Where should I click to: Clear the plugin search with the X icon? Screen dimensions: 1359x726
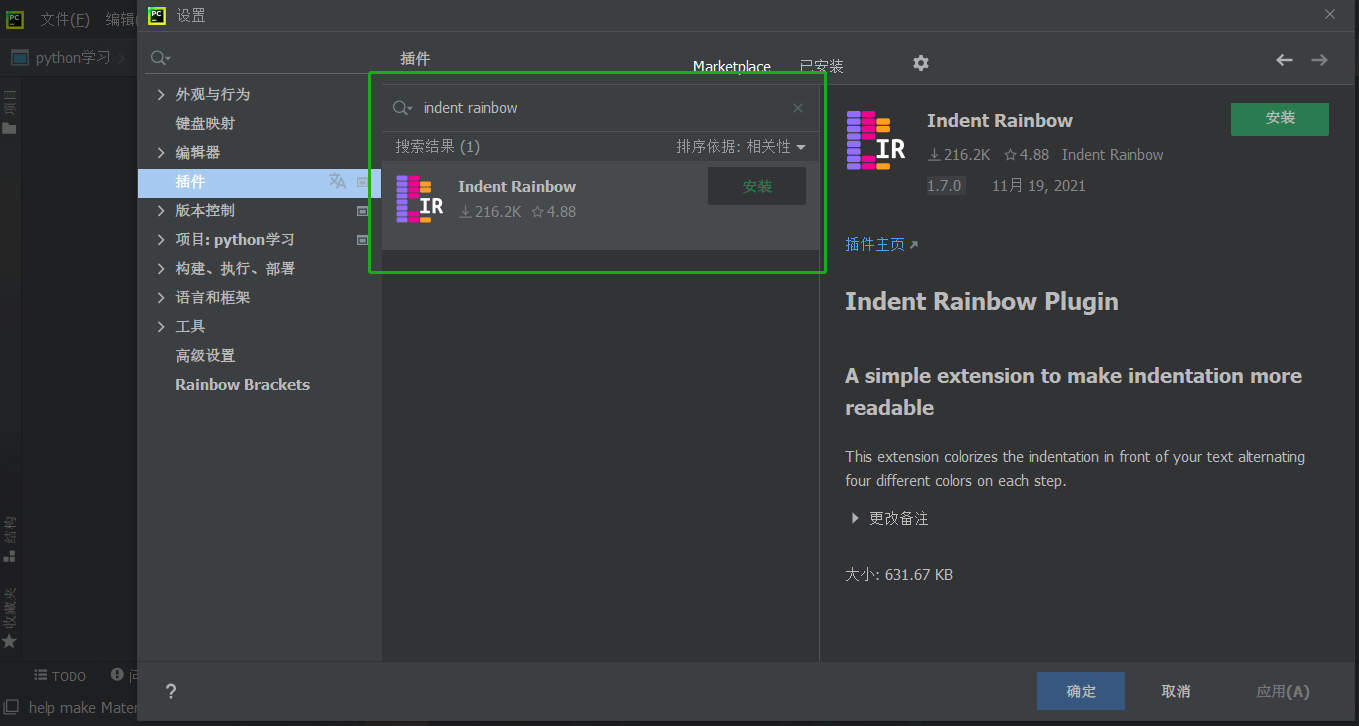798,108
